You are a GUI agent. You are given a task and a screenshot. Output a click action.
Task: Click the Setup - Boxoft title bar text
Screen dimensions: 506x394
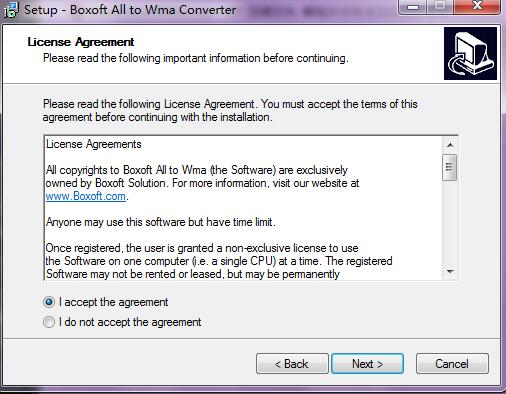click(x=130, y=9)
